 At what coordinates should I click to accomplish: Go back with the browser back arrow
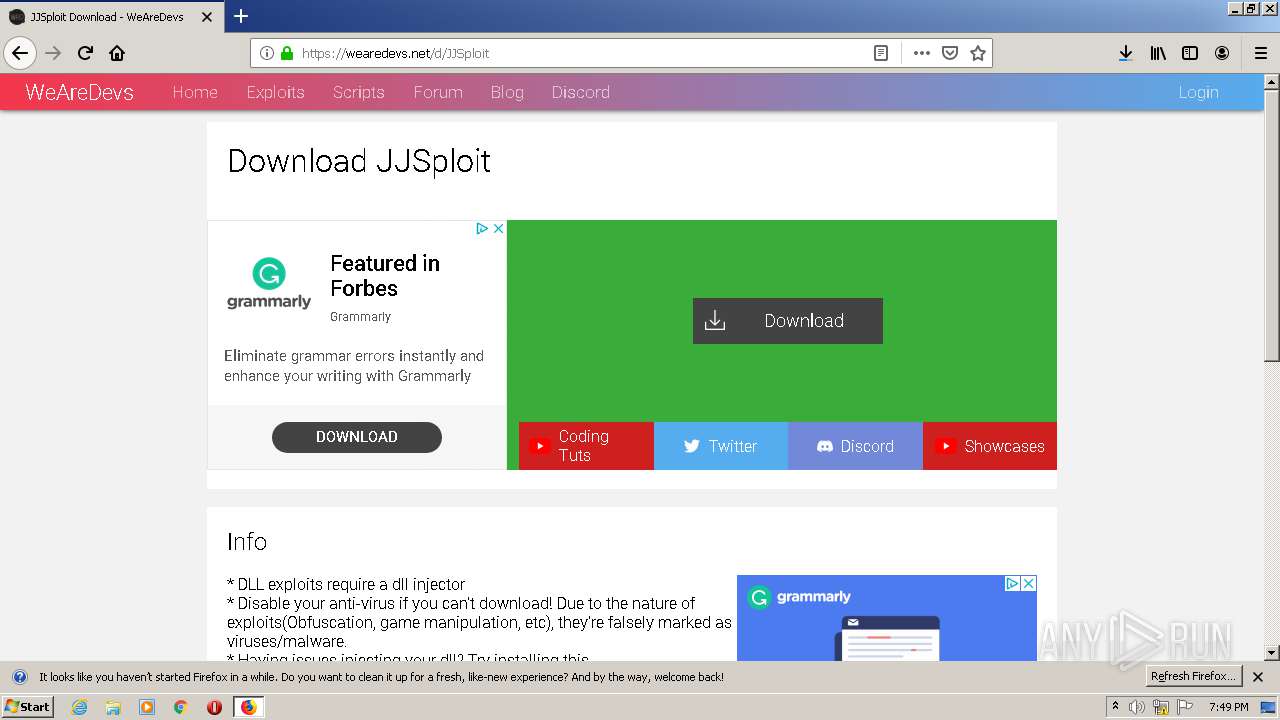pos(20,53)
